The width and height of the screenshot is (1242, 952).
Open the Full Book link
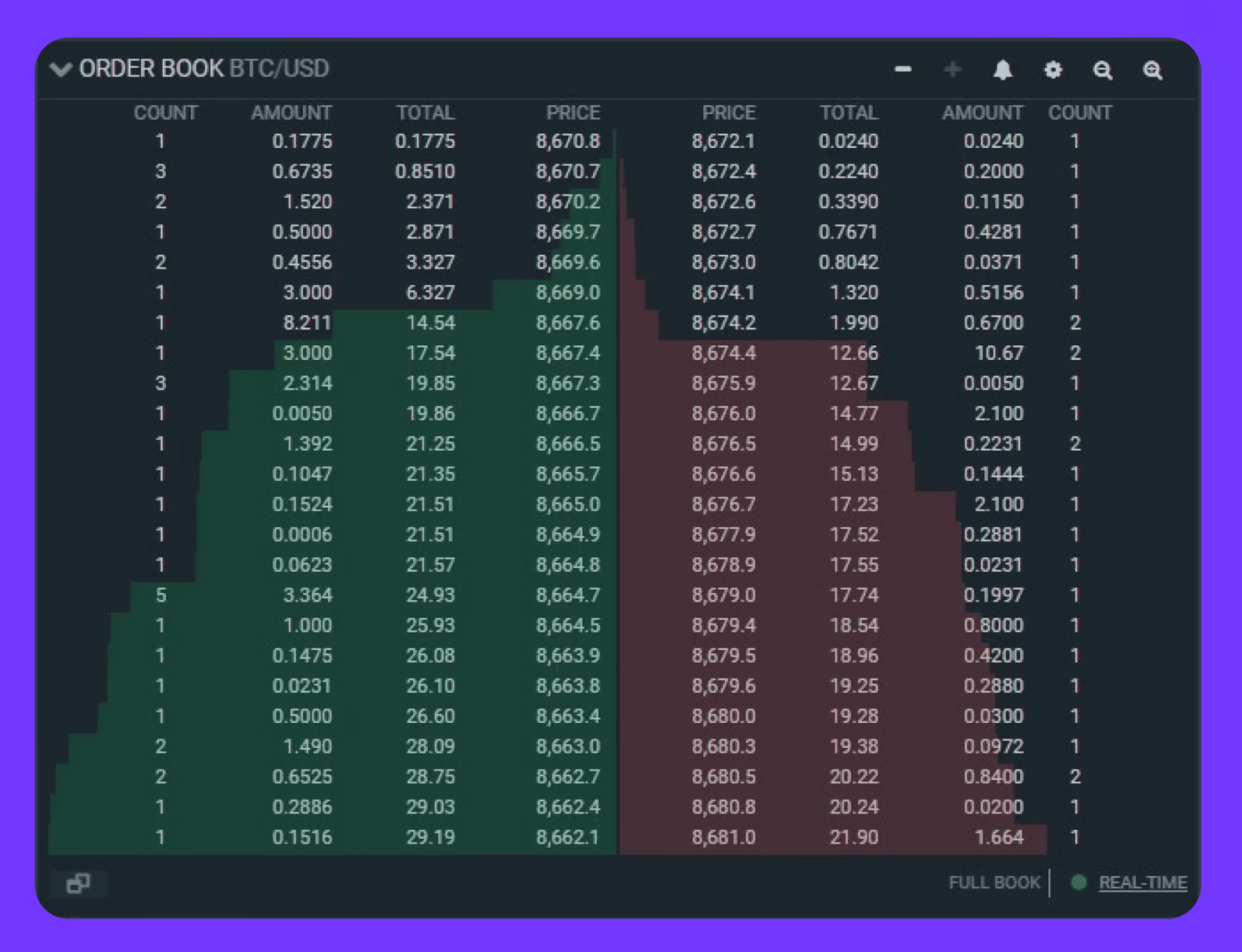pyautogui.click(x=994, y=882)
